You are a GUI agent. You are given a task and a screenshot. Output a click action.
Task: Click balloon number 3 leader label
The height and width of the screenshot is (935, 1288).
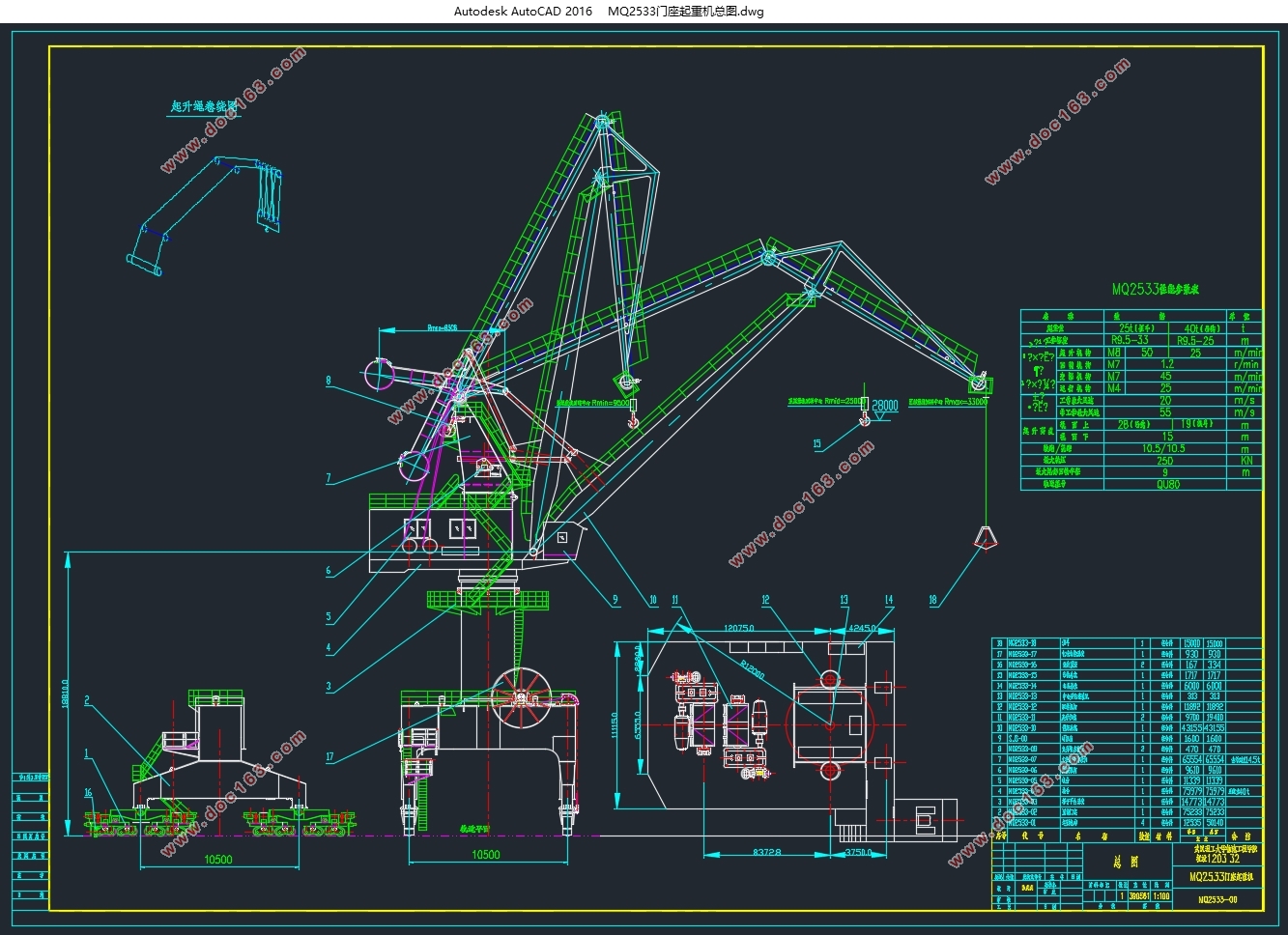[329, 687]
